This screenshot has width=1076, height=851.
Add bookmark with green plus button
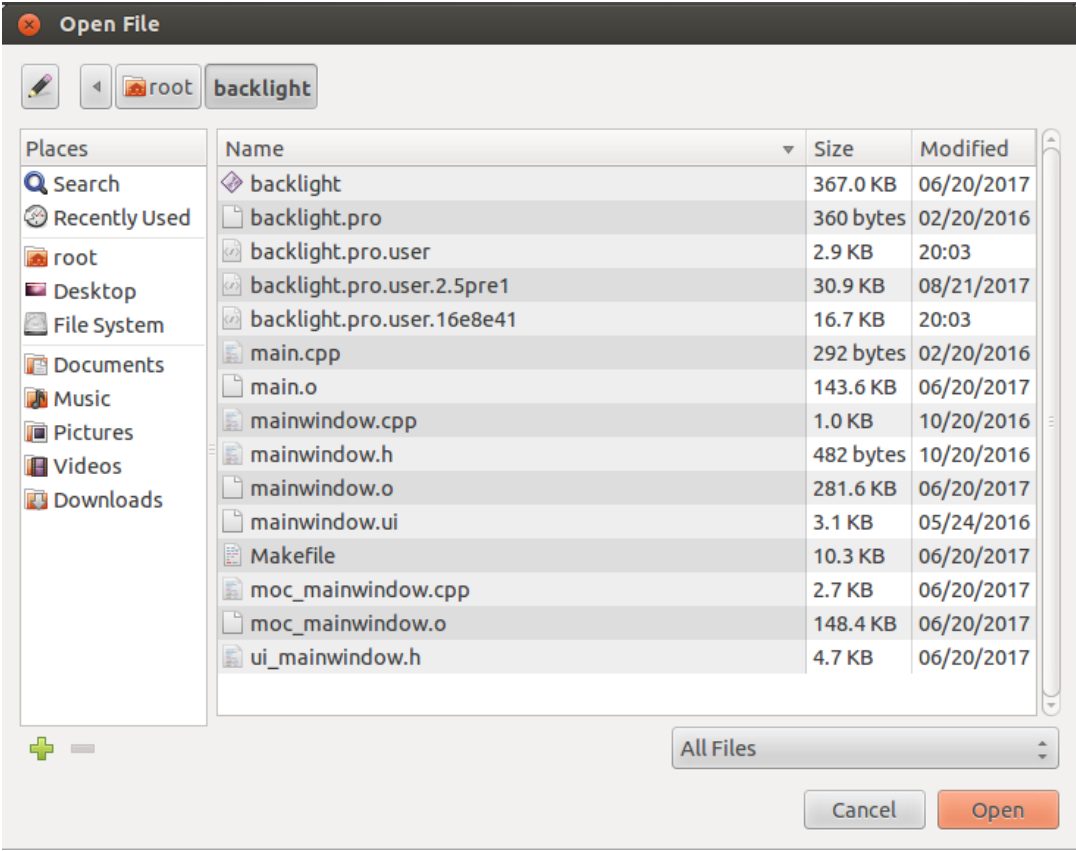tap(41, 748)
